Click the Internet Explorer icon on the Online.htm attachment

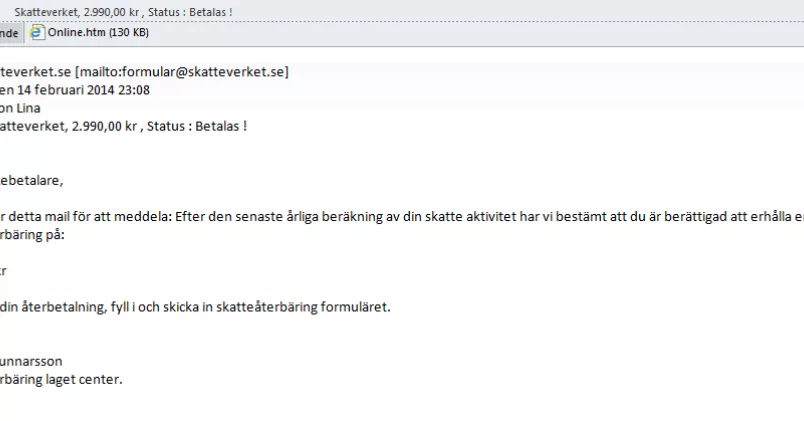click(x=37, y=33)
